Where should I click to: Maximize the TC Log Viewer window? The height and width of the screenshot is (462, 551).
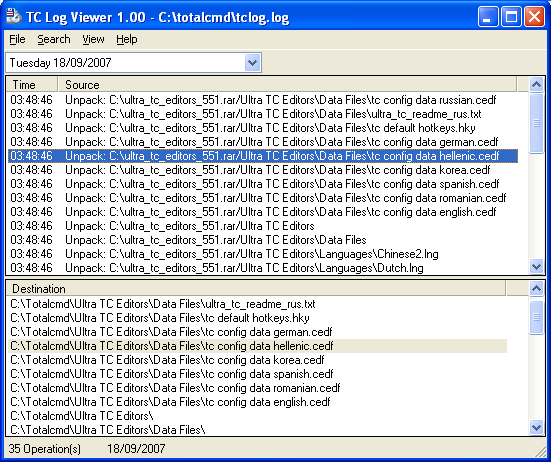(x=511, y=17)
